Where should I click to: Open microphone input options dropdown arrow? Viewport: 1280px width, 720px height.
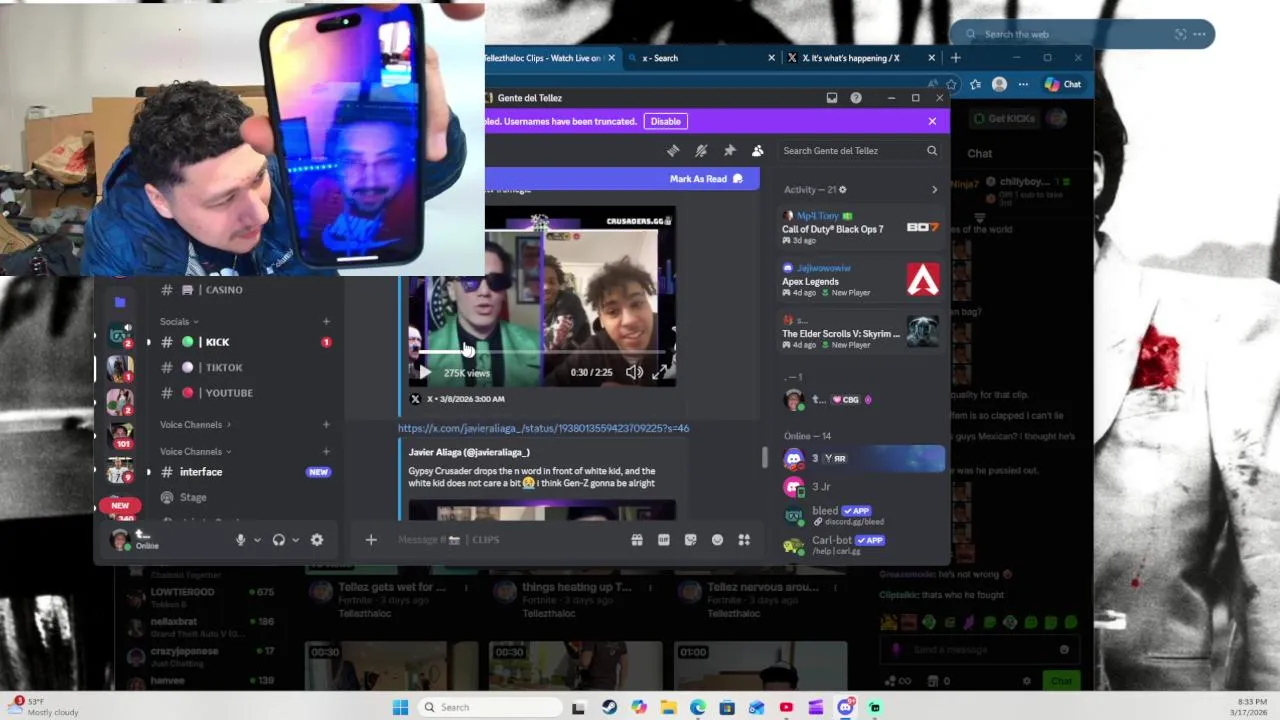coord(257,540)
